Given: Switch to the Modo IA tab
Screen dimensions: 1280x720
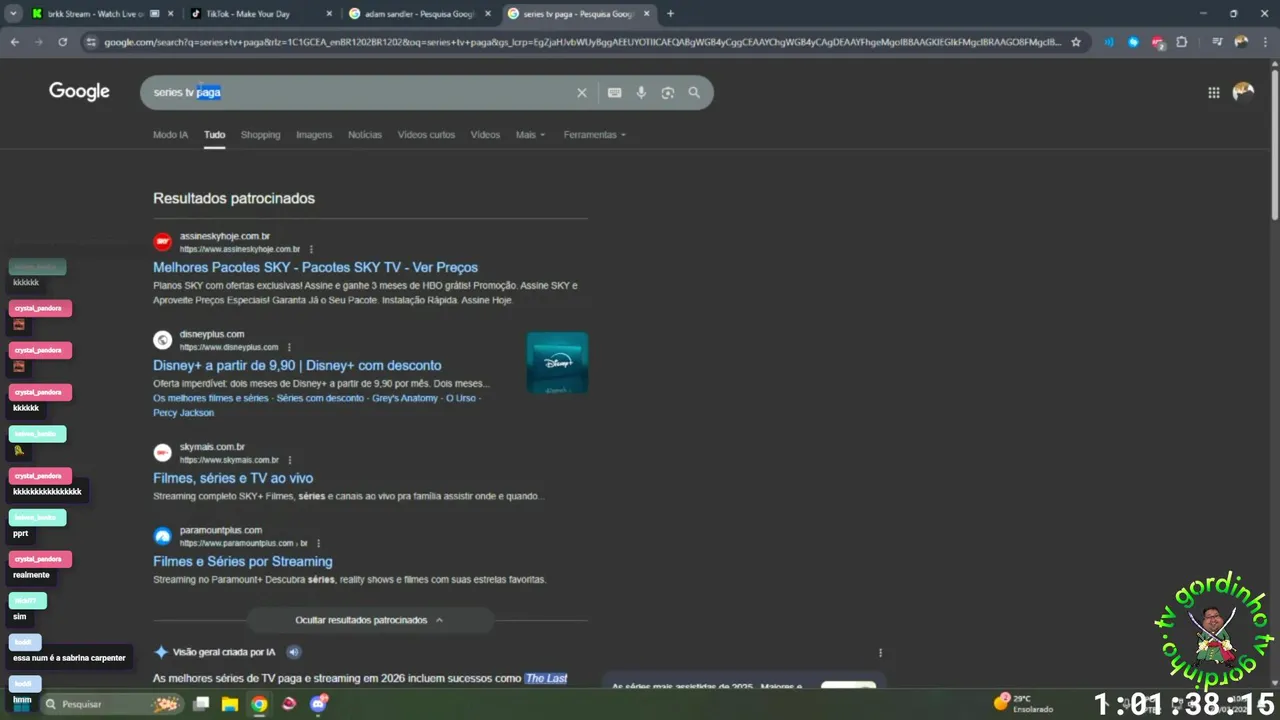Looking at the screenshot, I should [x=170, y=135].
